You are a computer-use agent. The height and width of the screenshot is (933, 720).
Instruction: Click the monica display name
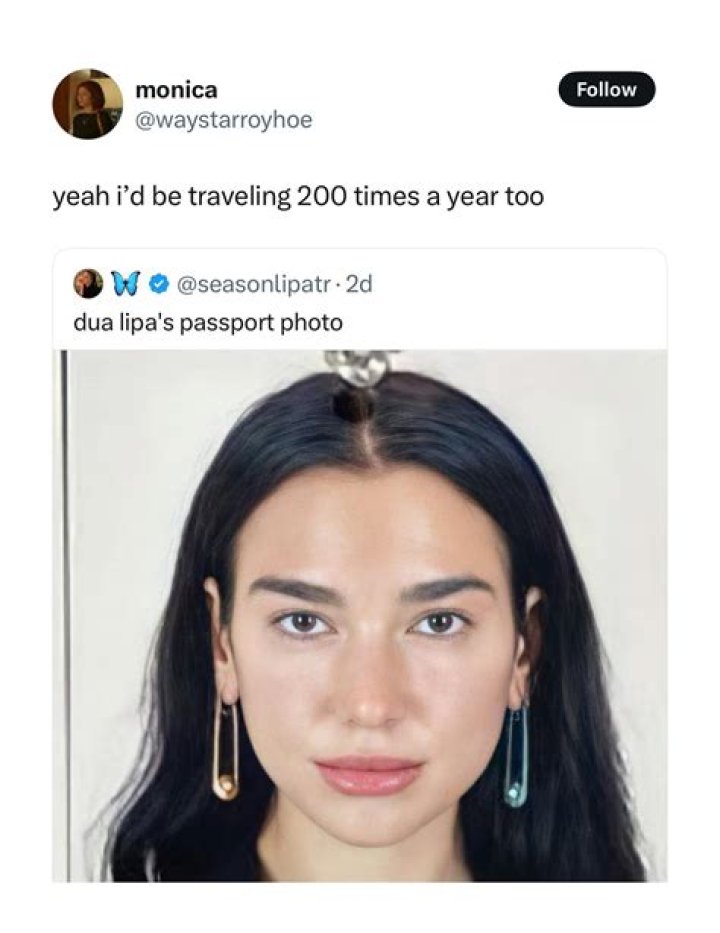177,90
